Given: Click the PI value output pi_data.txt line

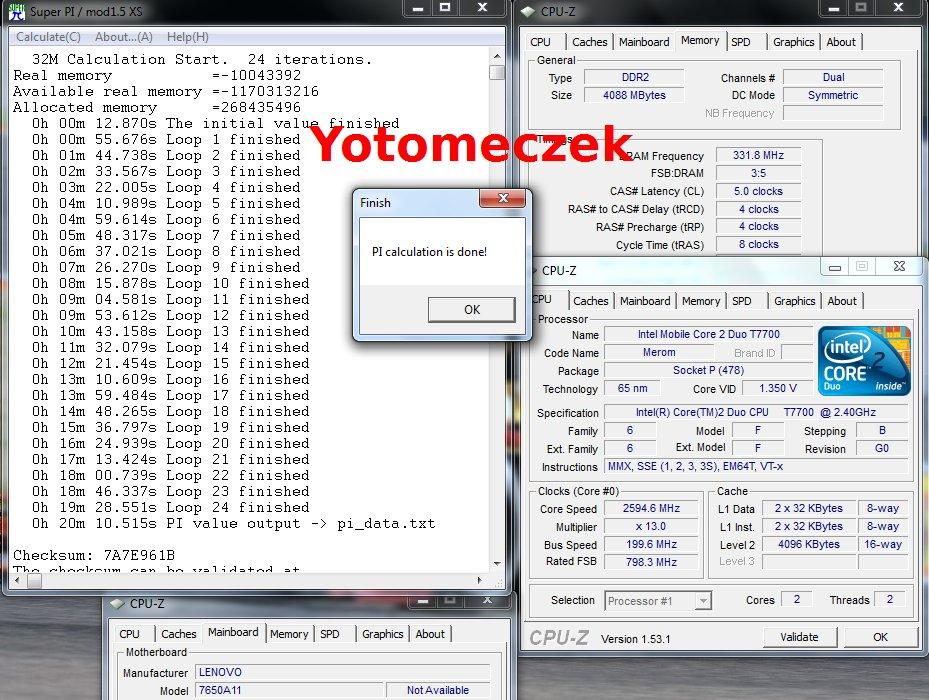Looking at the screenshot, I should [x=233, y=524].
